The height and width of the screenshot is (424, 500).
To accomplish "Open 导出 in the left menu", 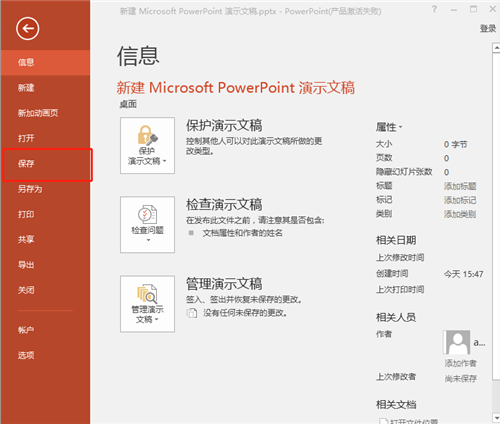I will [45, 265].
